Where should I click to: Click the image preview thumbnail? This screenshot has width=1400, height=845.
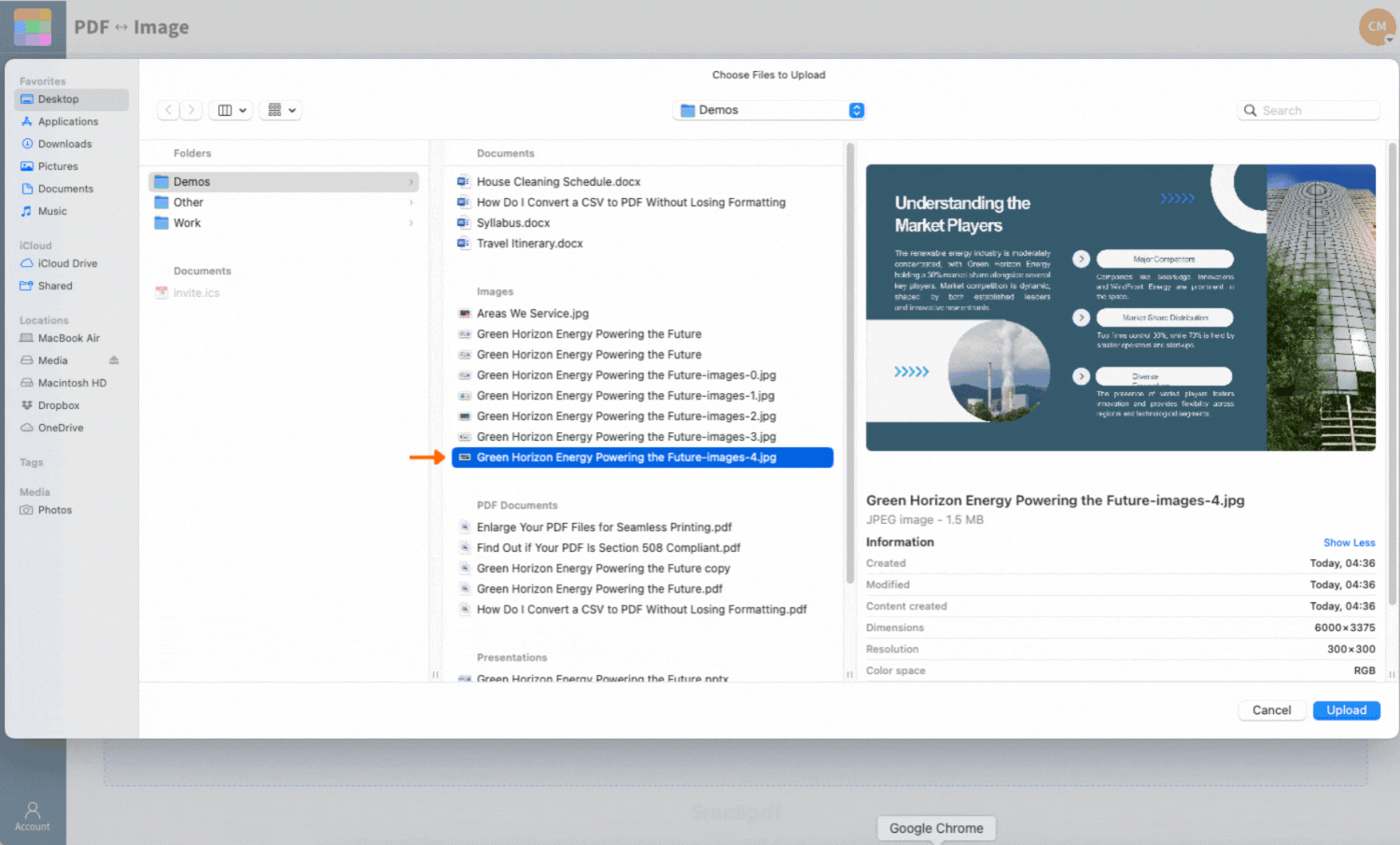[x=1121, y=308]
